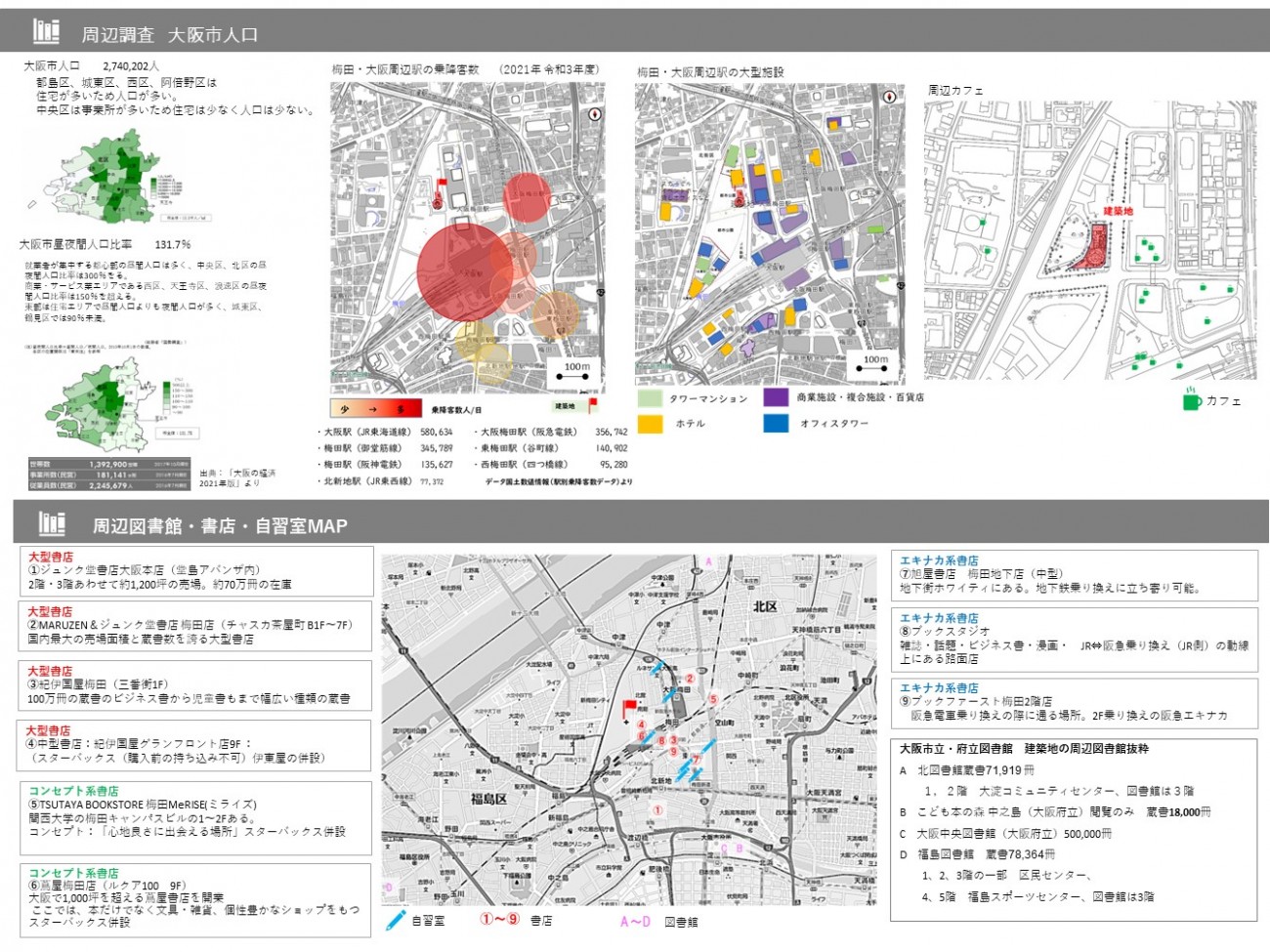Select the pink library marker A on map

(709, 562)
